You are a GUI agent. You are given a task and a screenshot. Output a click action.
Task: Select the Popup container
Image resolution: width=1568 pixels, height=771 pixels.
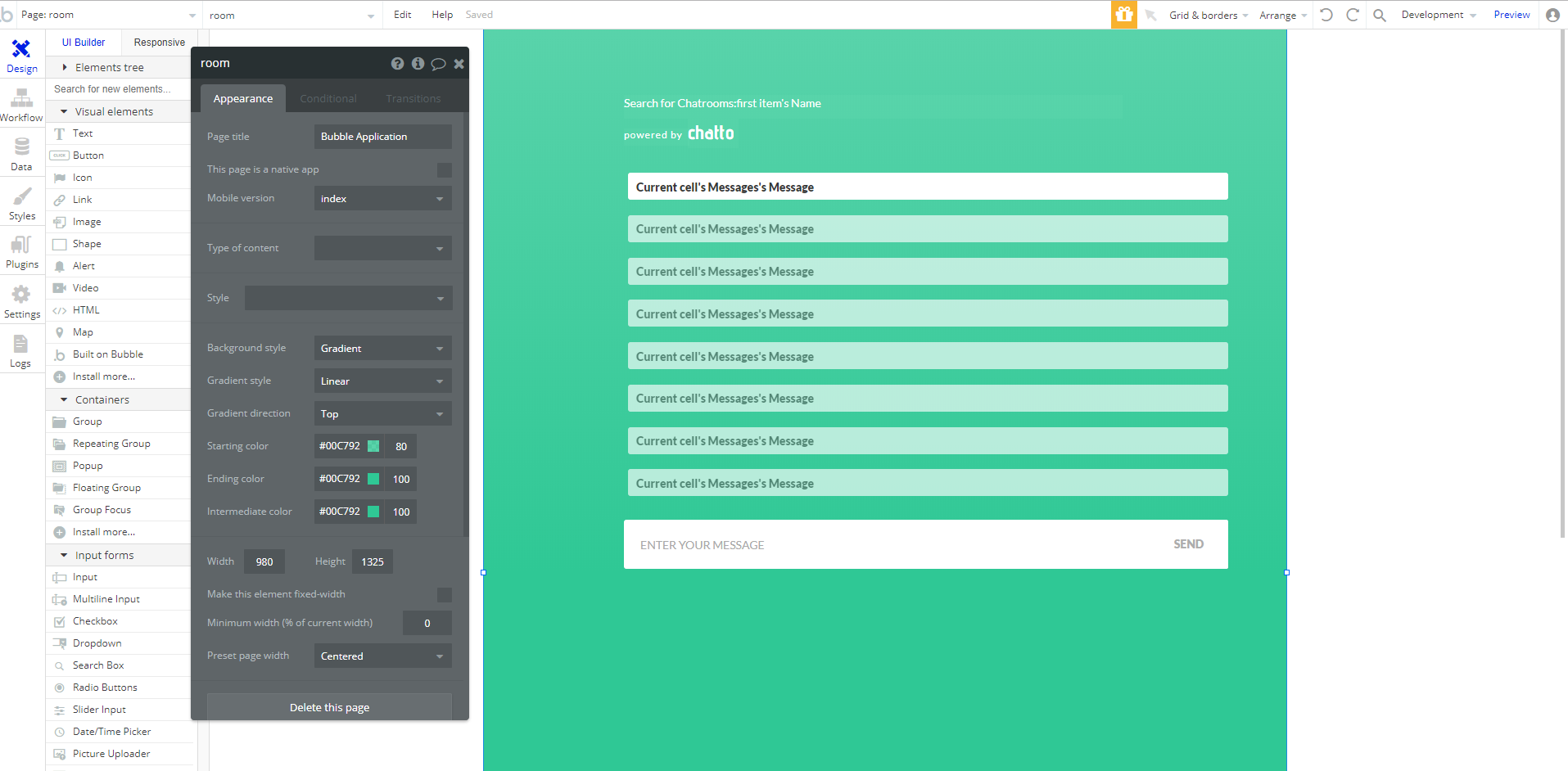(120, 466)
